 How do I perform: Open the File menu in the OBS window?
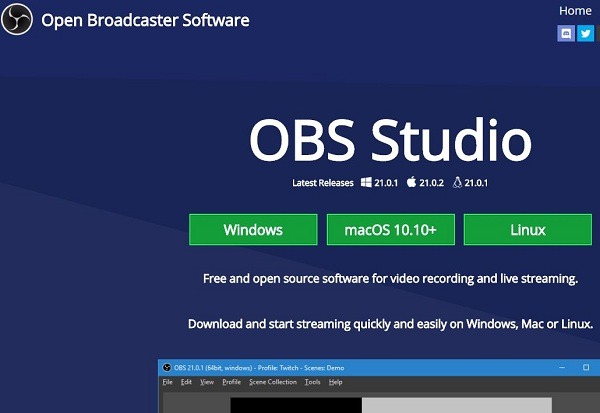click(x=168, y=382)
